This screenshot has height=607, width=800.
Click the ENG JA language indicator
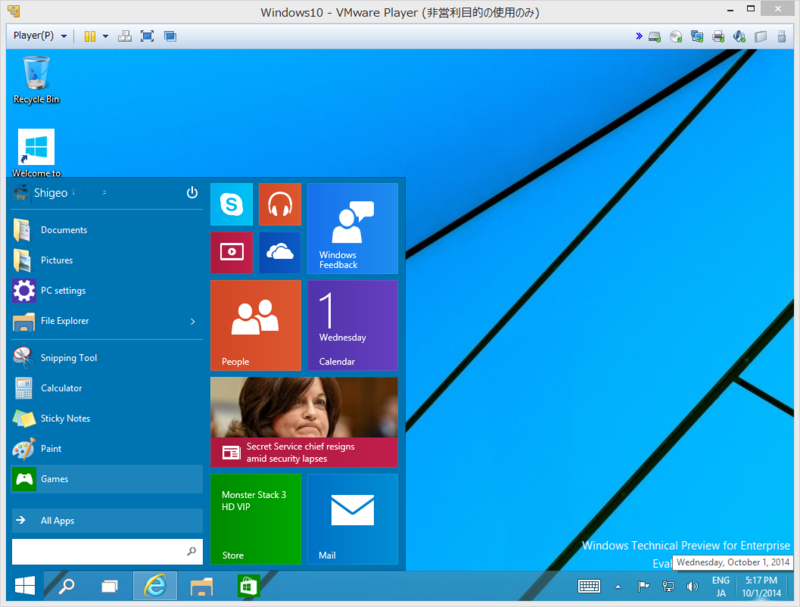(720, 587)
